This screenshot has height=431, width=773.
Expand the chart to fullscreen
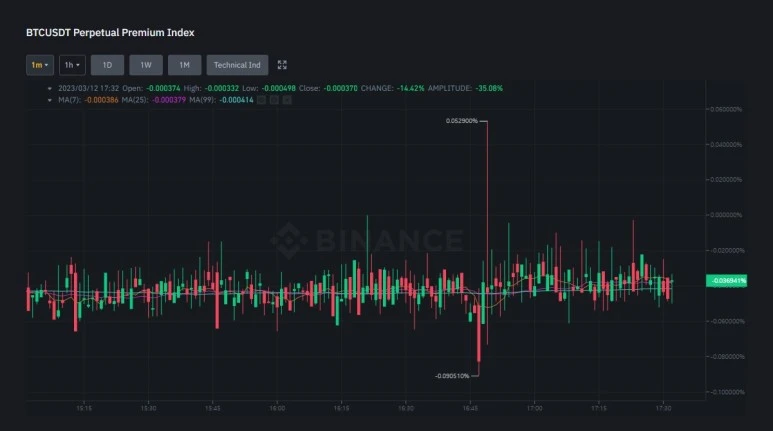282,65
